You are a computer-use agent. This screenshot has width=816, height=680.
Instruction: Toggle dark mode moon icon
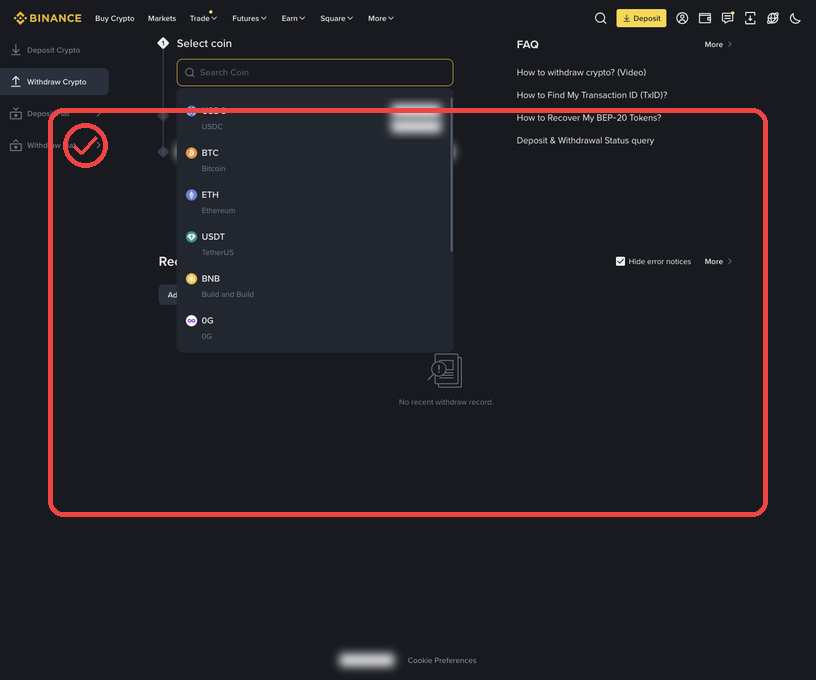pos(795,18)
